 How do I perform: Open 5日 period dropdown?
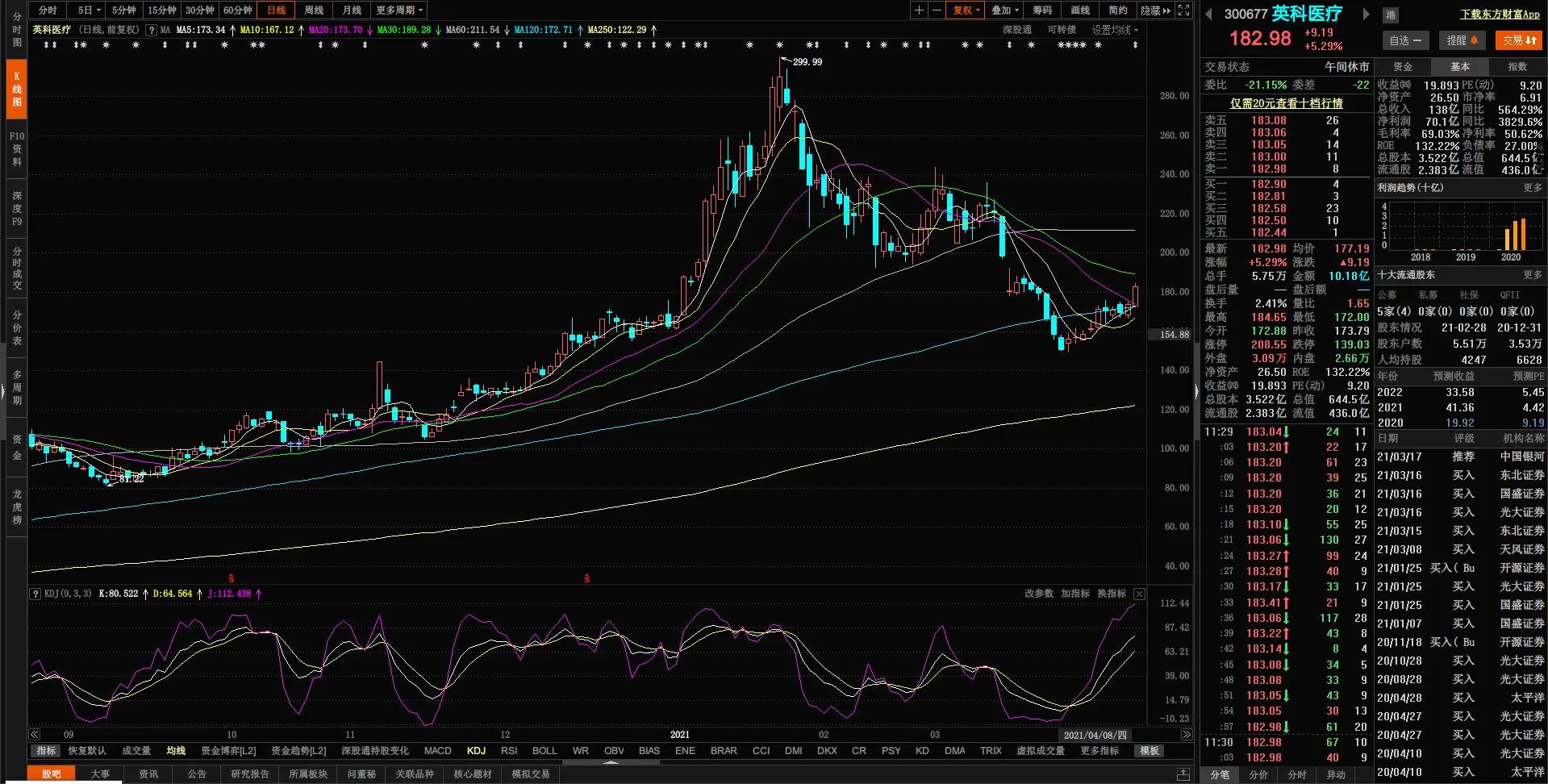point(89,10)
